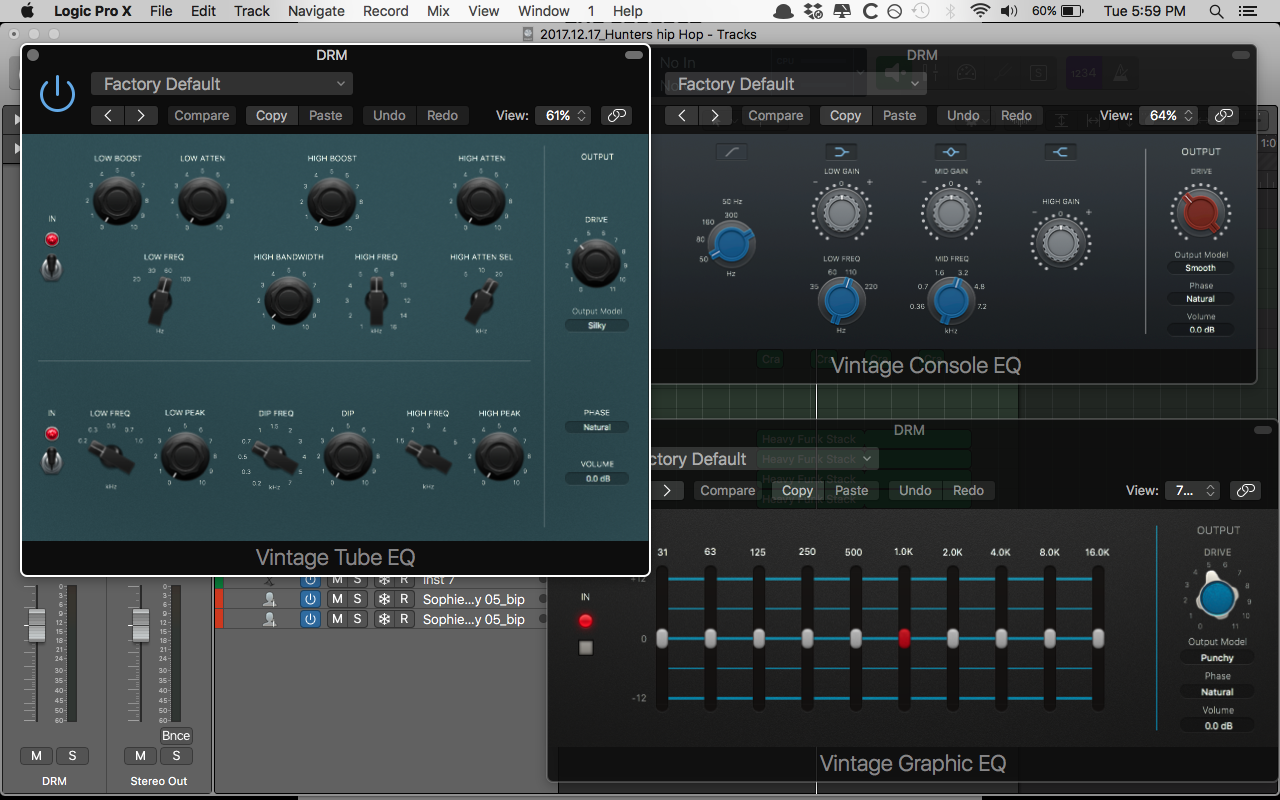Viewport: 1280px width, 800px height.
Task: Click the MID GAIN knob in Vintage Console EQ
Action: (950, 212)
